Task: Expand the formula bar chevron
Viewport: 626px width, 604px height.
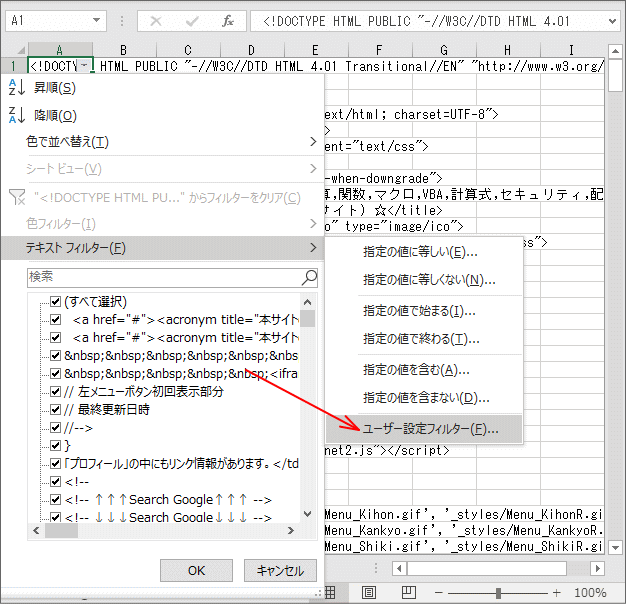Action: 612,21
